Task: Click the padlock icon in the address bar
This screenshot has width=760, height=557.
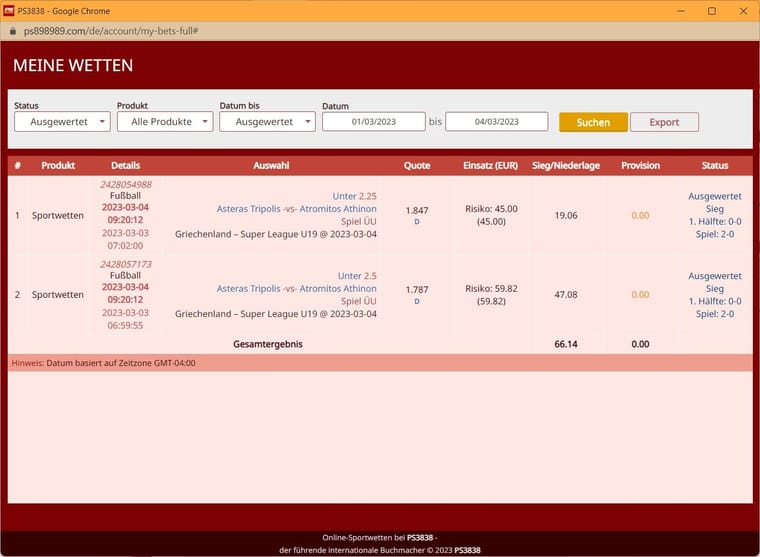Action: click(x=12, y=31)
